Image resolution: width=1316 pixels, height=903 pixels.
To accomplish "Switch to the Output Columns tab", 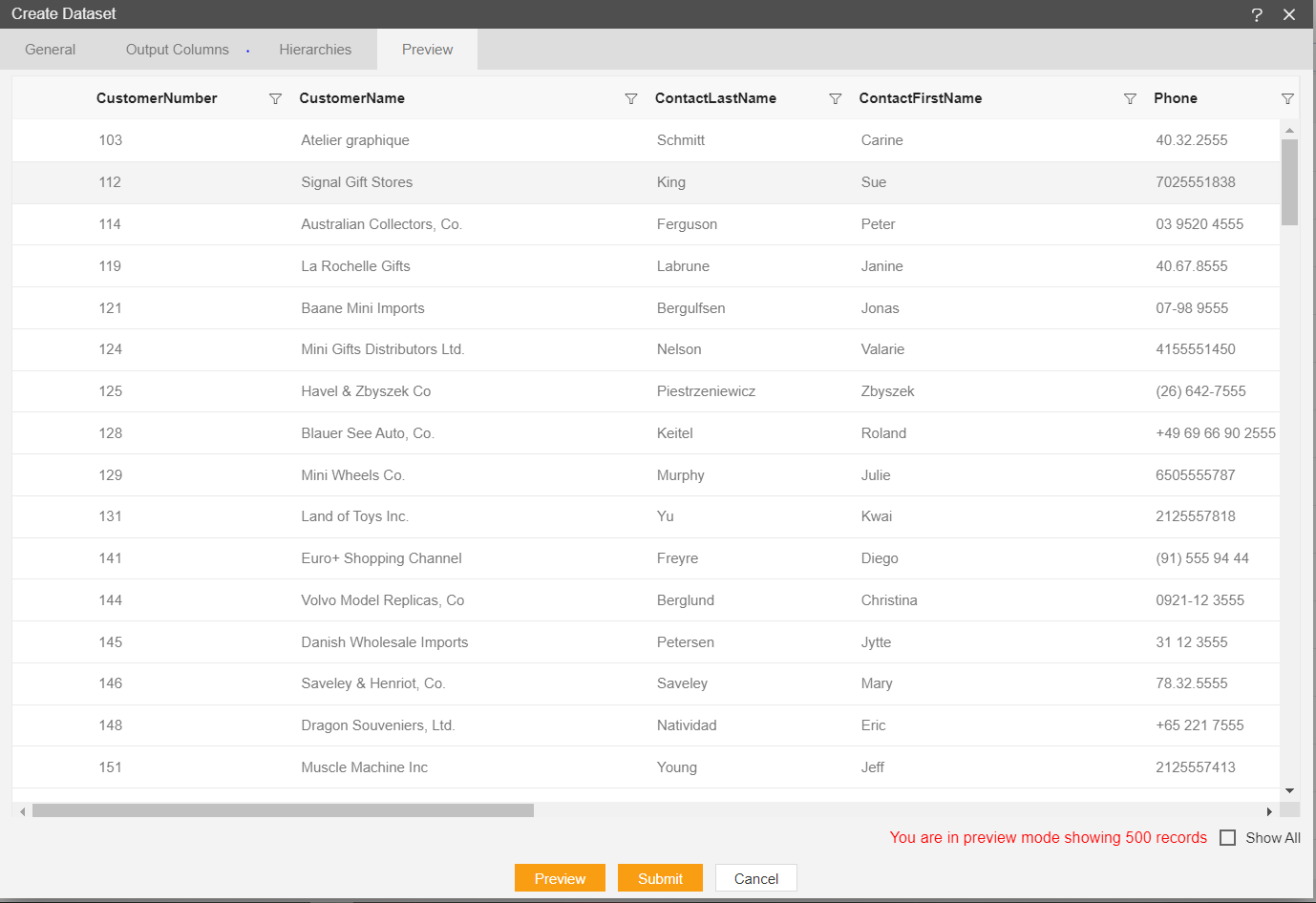I will tap(178, 50).
